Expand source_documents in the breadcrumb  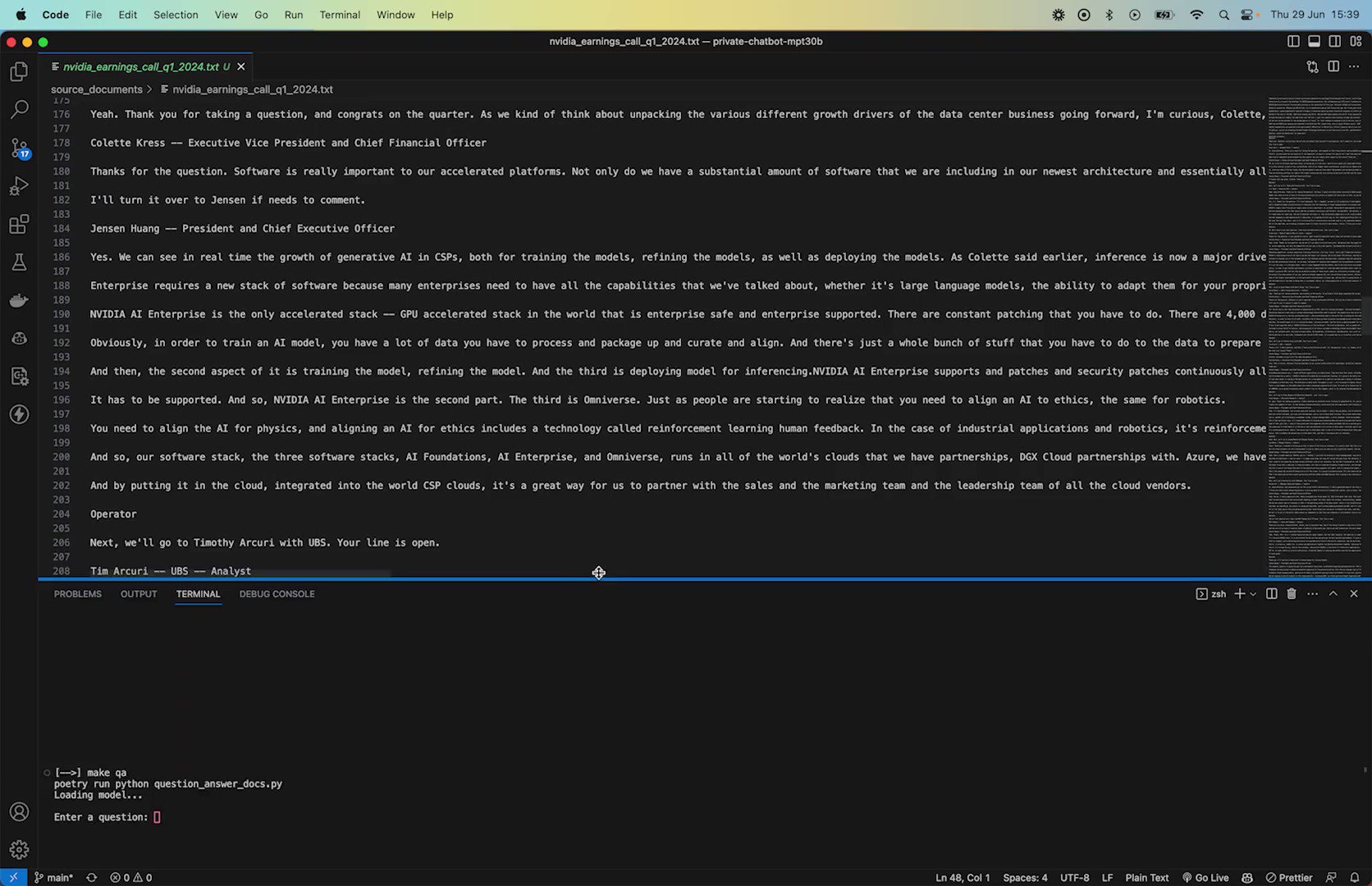(97, 89)
